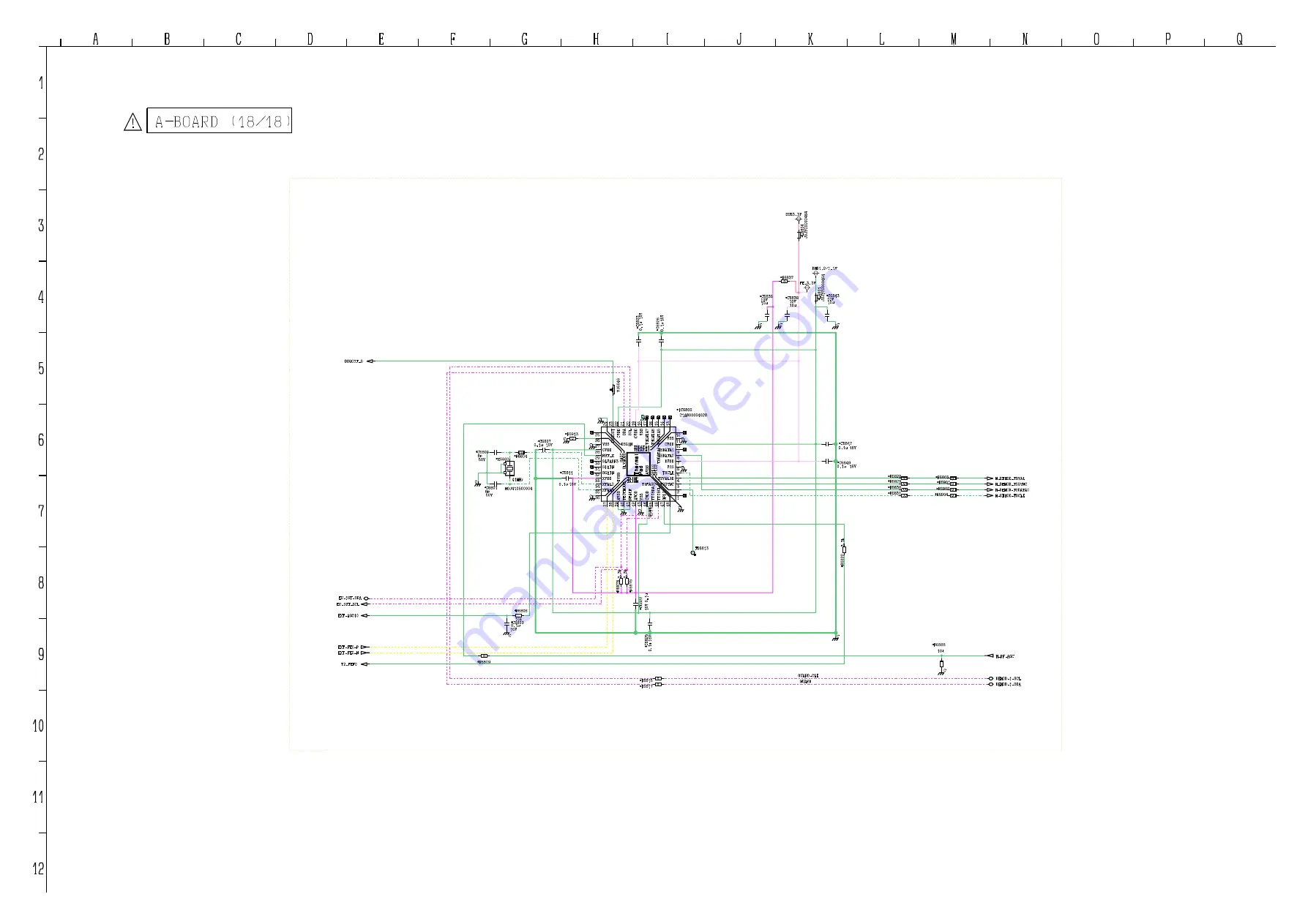Click column header letter 'O'
This screenshot has width=1308, height=924.
click(x=1096, y=39)
